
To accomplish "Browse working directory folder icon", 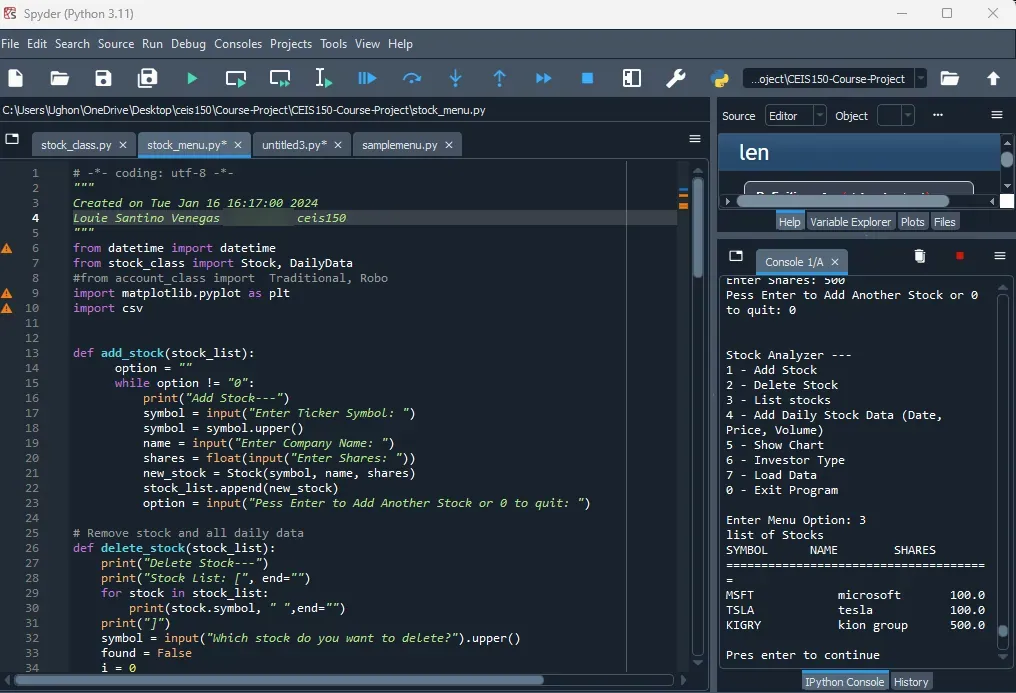I will tap(949, 78).
